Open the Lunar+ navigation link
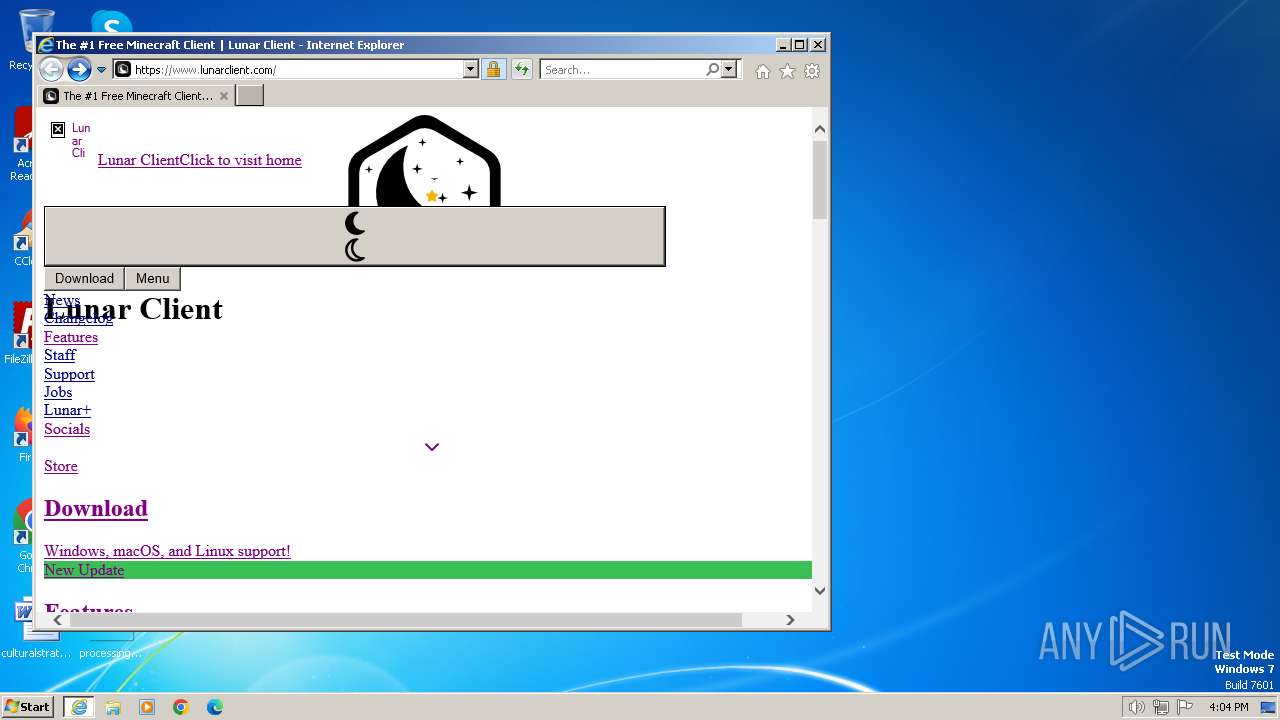This screenshot has width=1280, height=720. pos(67,410)
